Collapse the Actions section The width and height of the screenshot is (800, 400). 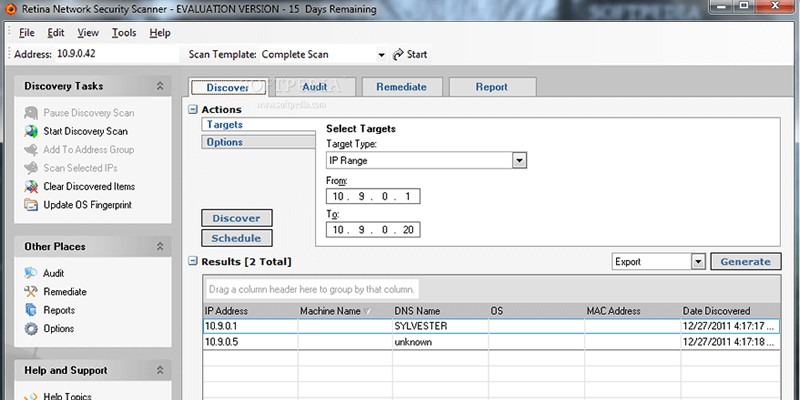coord(193,109)
